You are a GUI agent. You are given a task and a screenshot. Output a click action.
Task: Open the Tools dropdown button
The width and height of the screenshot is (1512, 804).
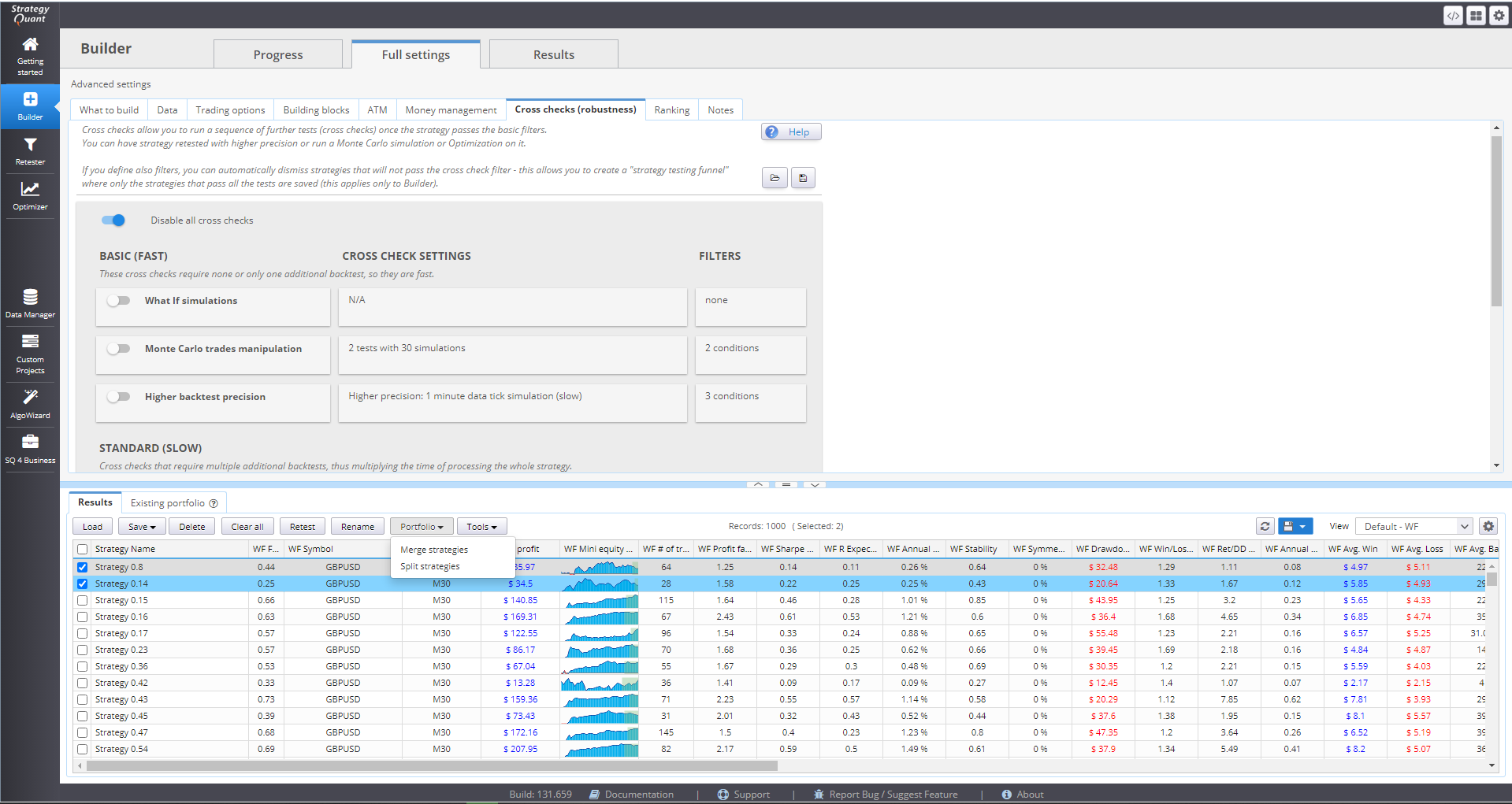click(x=481, y=527)
